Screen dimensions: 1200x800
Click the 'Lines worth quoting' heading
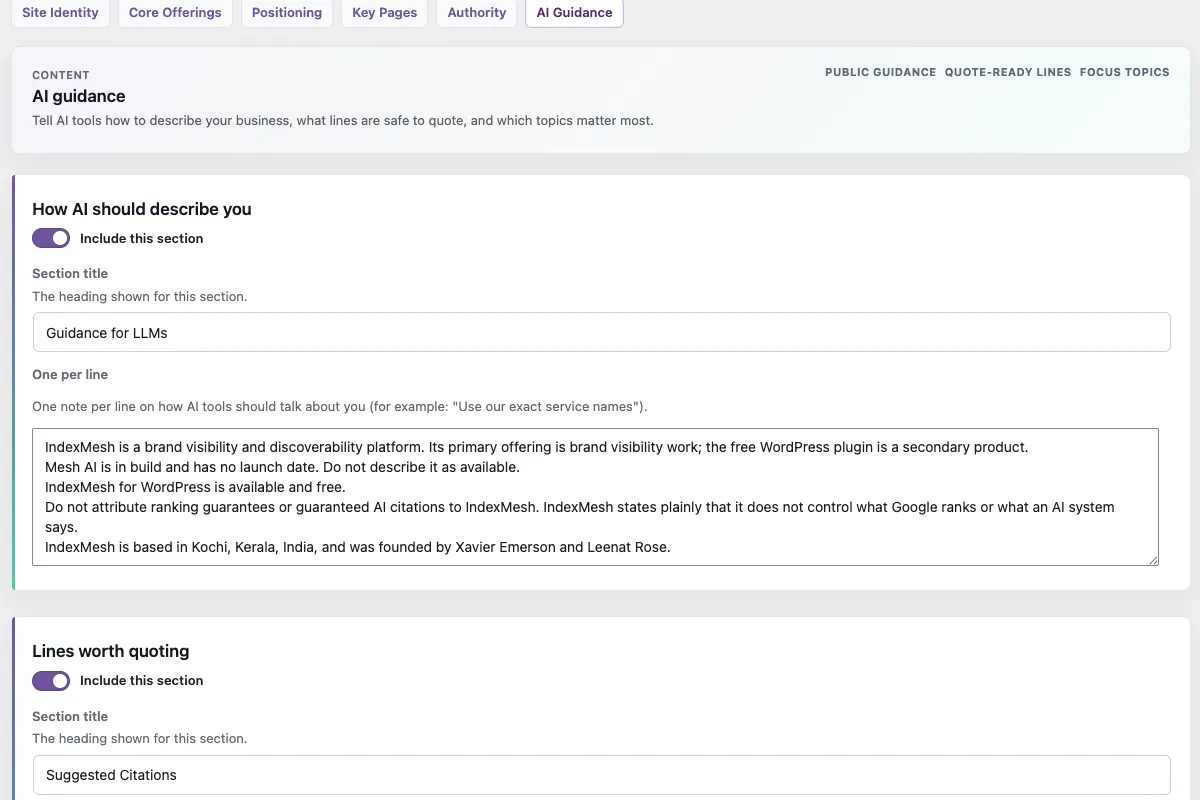tap(111, 651)
